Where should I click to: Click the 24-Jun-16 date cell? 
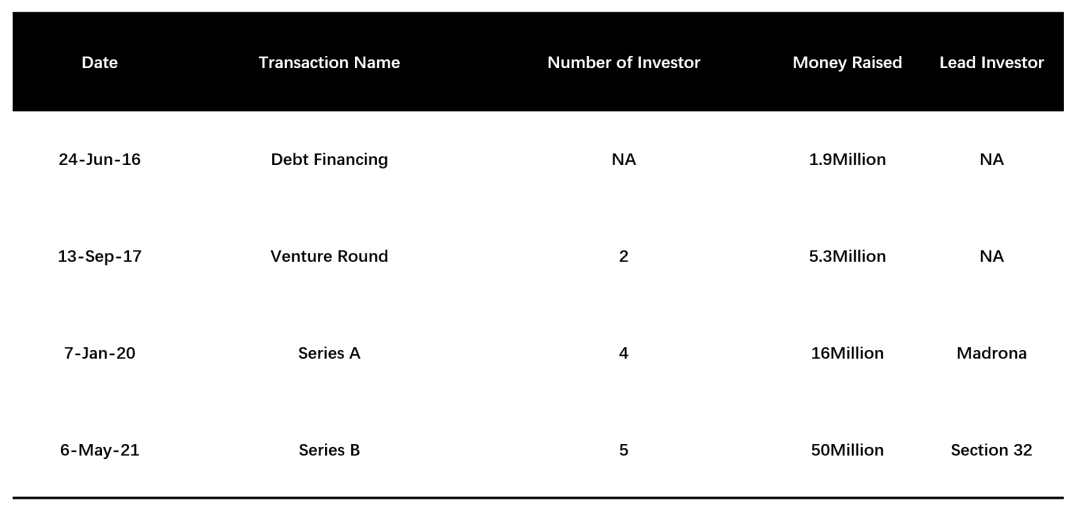tap(99, 160)
